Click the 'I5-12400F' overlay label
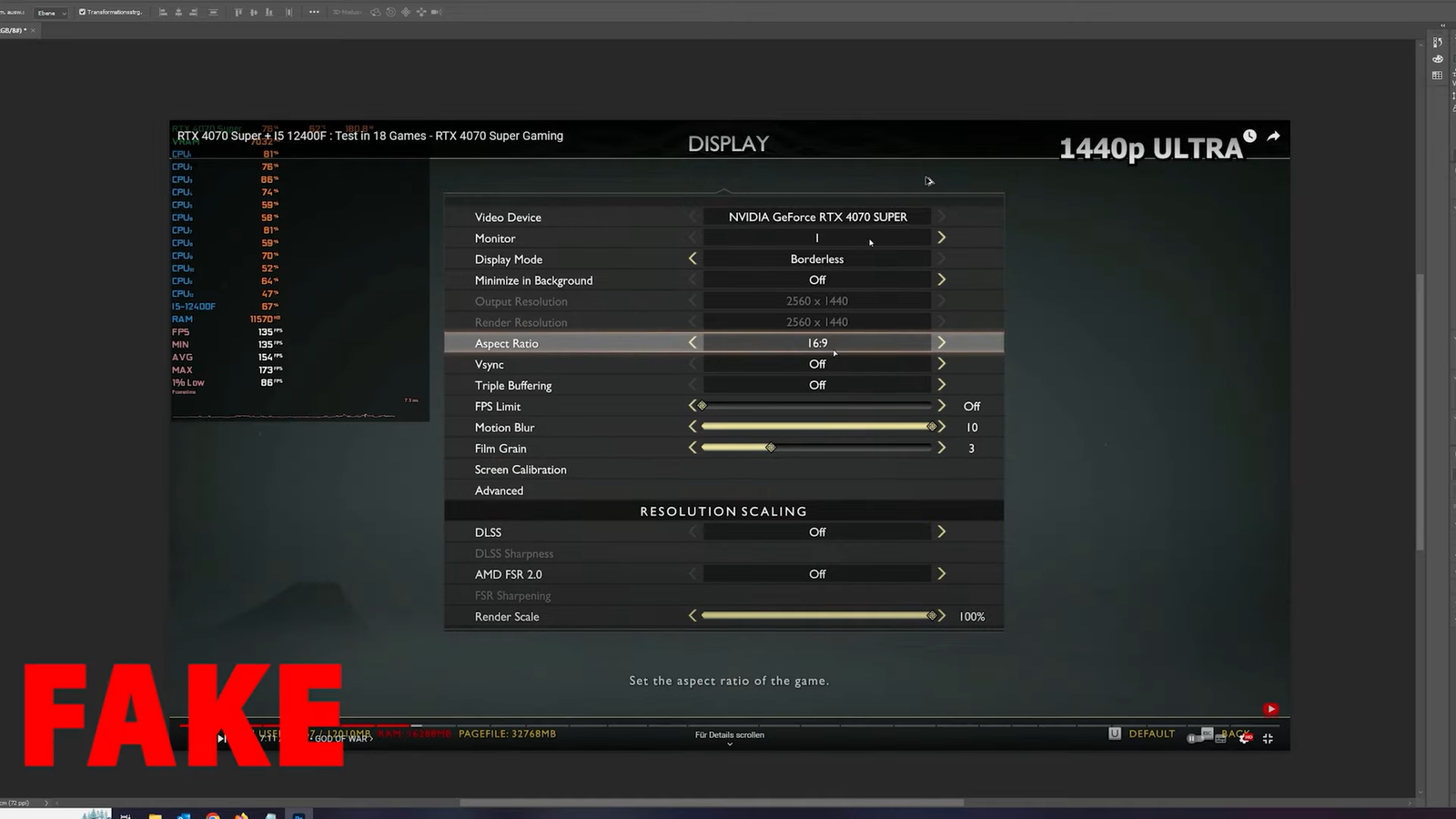Viewport: 1456px width, 819px height. coord(194,307)
